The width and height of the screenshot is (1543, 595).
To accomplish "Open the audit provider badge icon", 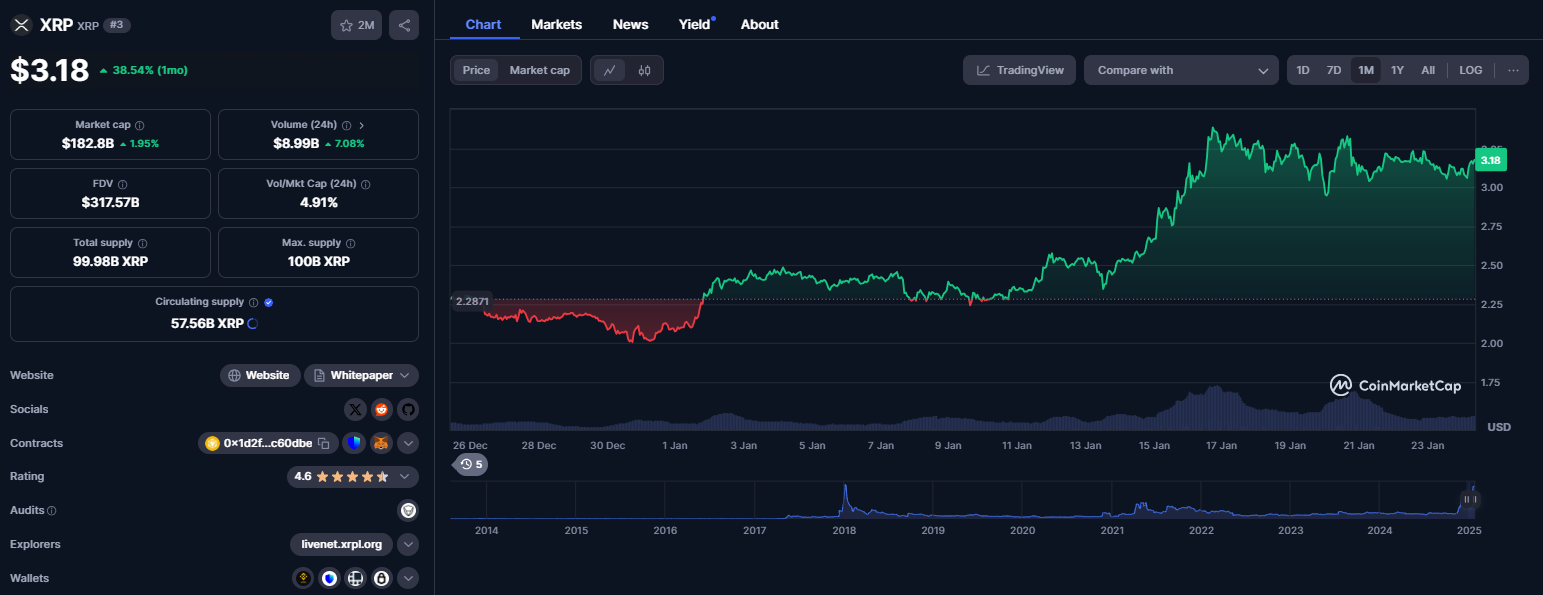I will tap(408, 510).
